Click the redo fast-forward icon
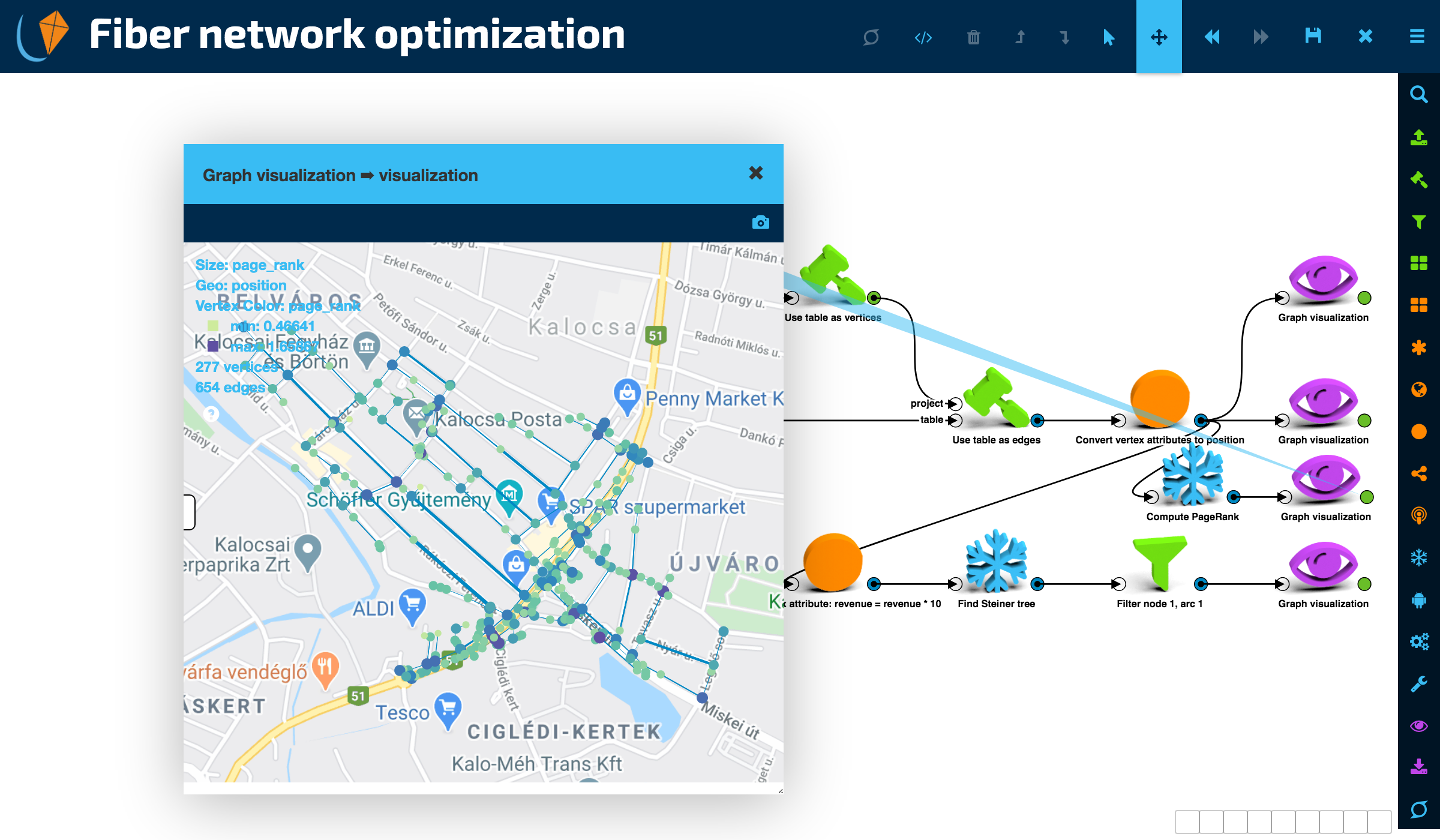 1261,37
